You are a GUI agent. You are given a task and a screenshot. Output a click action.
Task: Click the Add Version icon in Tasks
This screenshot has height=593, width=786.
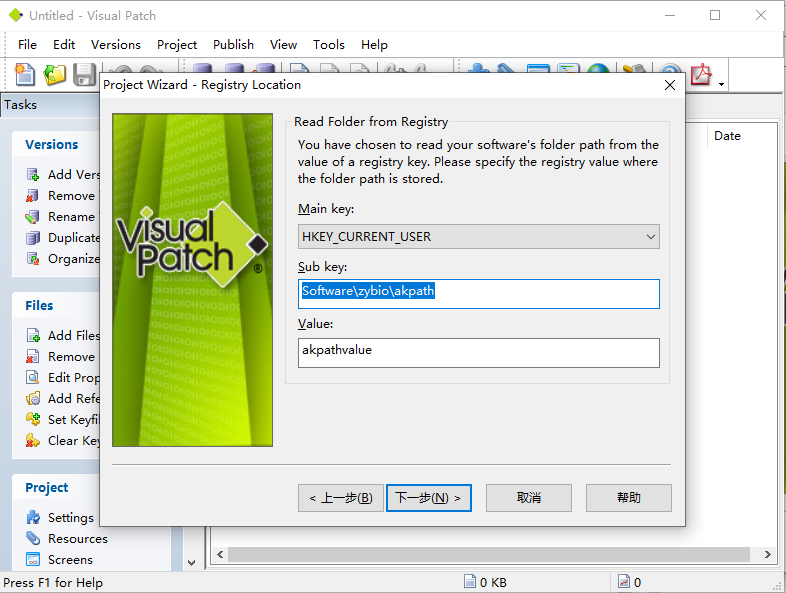click(33, 174)
